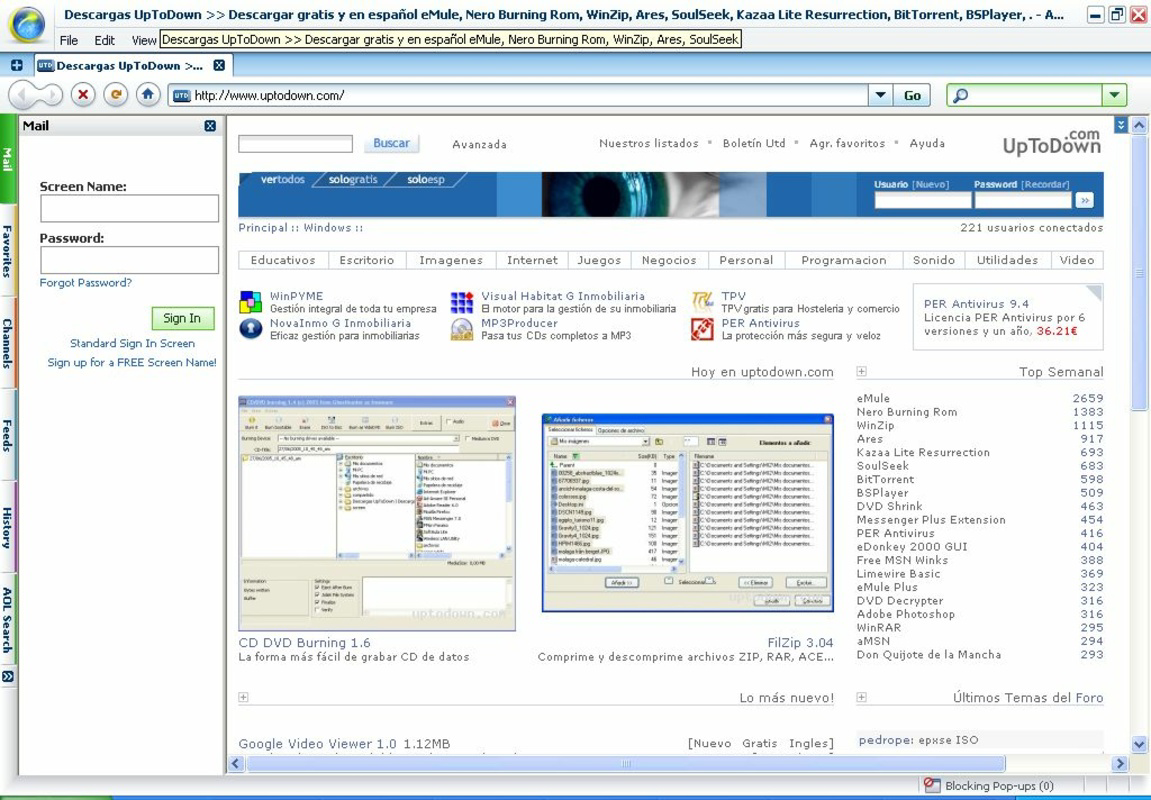Click inside the Screen Name field

point(128,207)
